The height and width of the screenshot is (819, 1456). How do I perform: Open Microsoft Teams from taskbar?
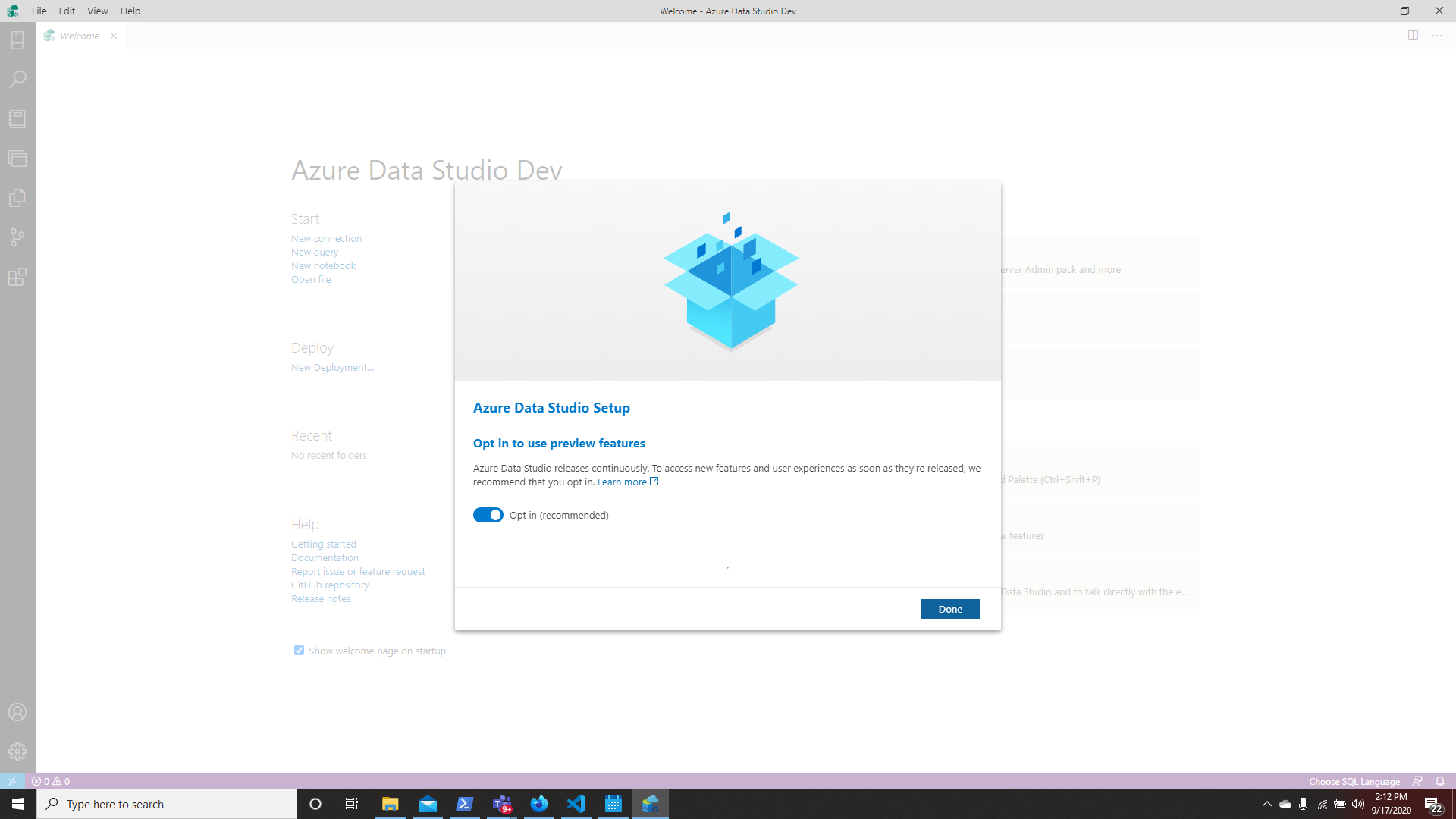[x=502, y=804]
